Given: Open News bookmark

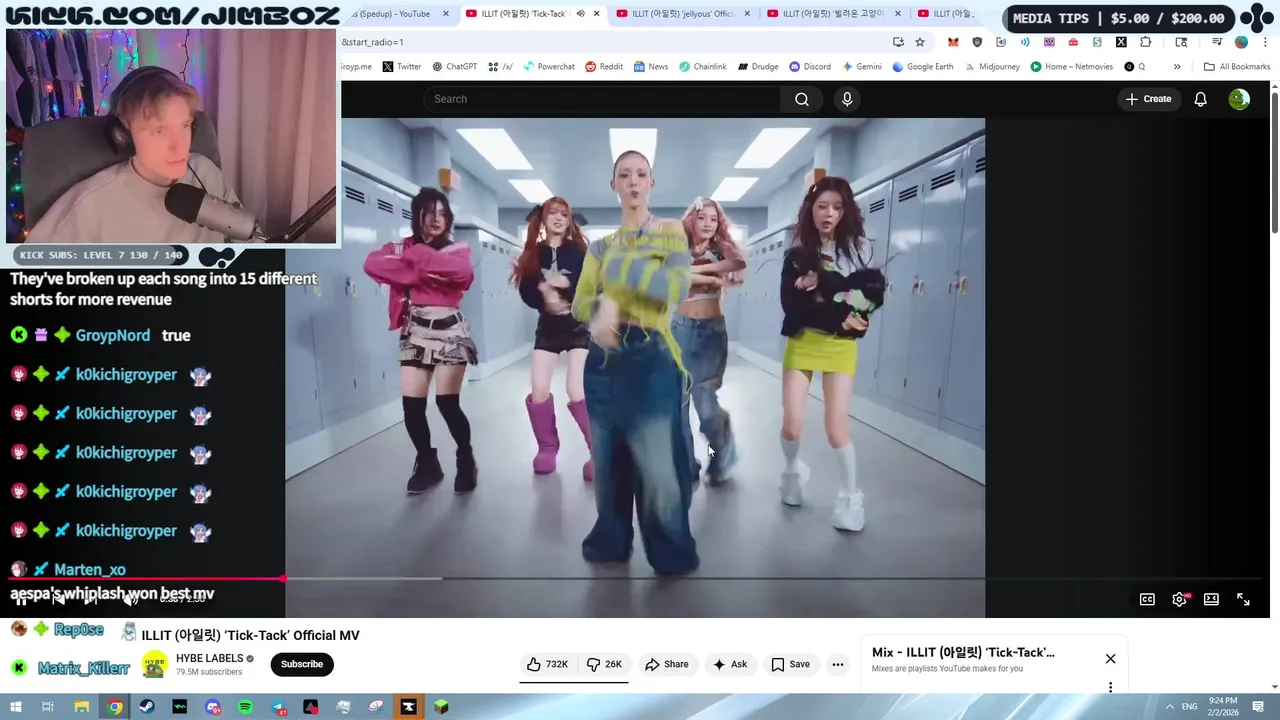Looking at the screenshot, I should coord(650,67).
